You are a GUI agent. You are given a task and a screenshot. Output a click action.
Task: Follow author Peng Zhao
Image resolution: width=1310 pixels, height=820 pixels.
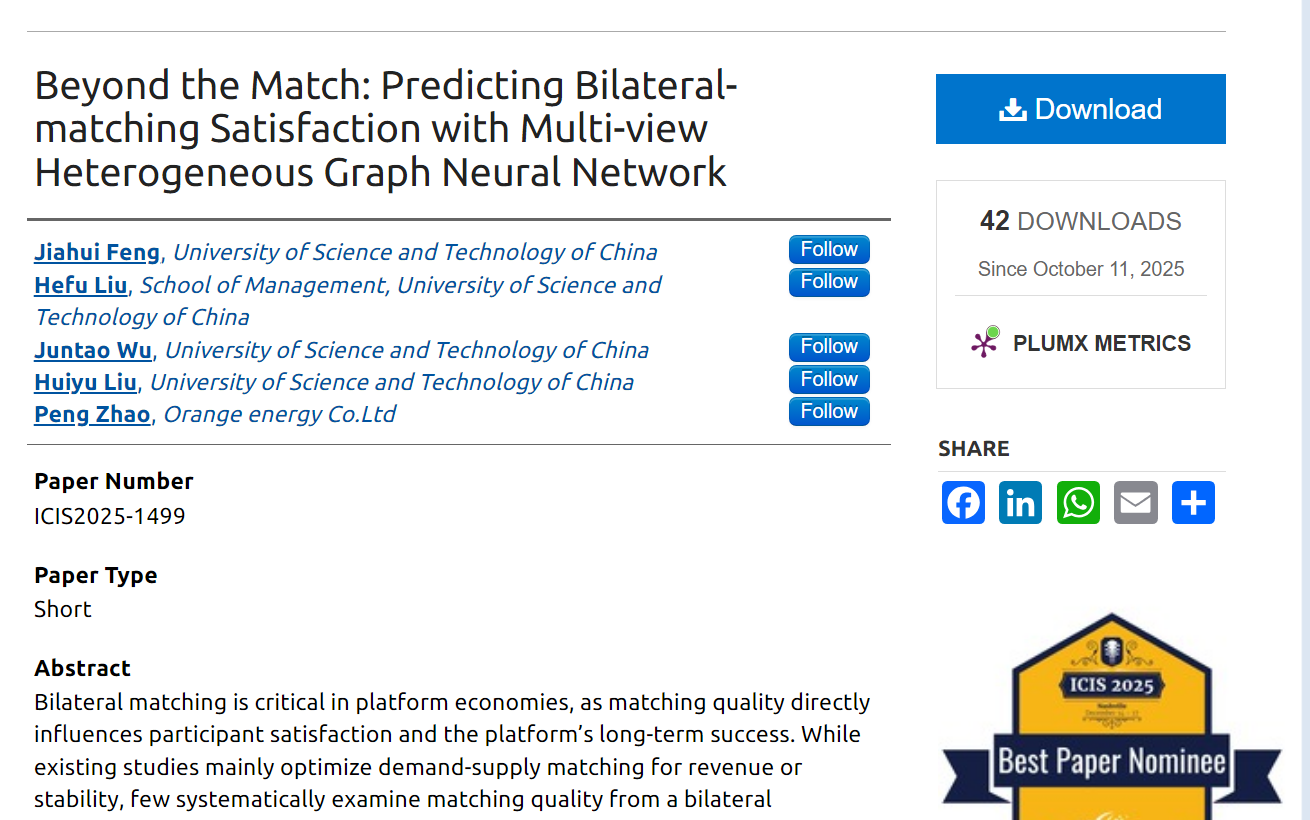(x=829, y=411)
